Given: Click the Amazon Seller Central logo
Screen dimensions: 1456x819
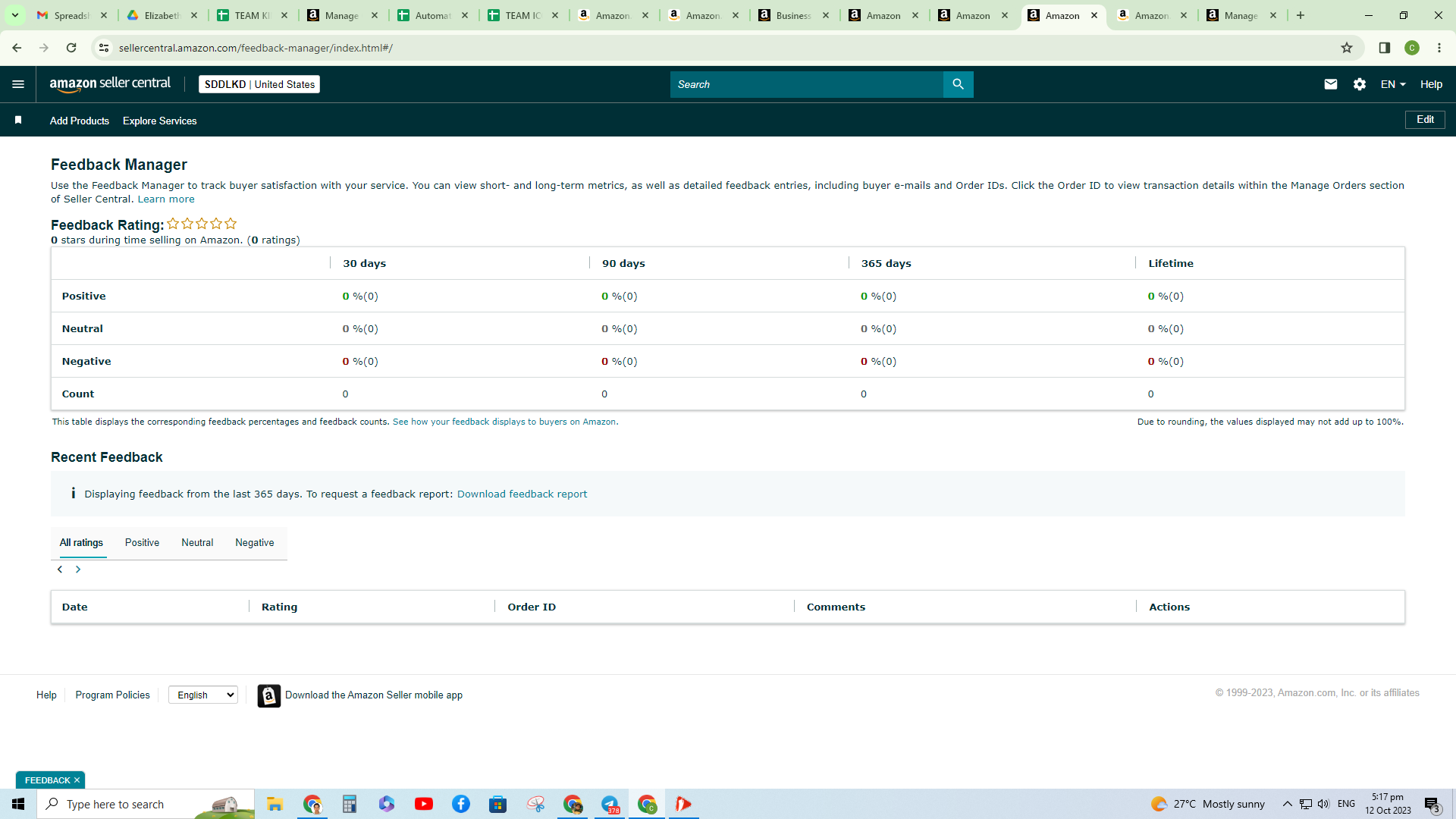Looking at the screenshot, I should (110, 84).
